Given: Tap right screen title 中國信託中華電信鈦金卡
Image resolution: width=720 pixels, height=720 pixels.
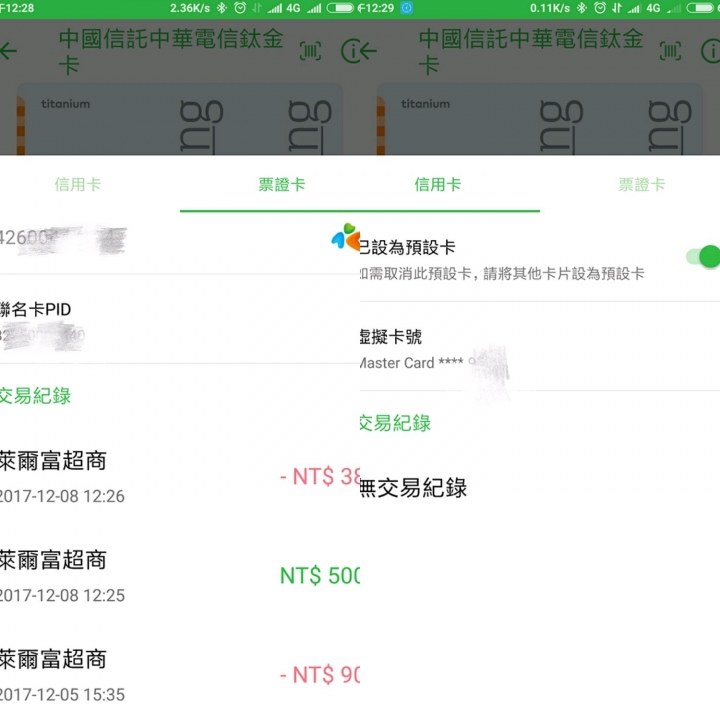Looking at the screenshot, I should click(531, 51).
